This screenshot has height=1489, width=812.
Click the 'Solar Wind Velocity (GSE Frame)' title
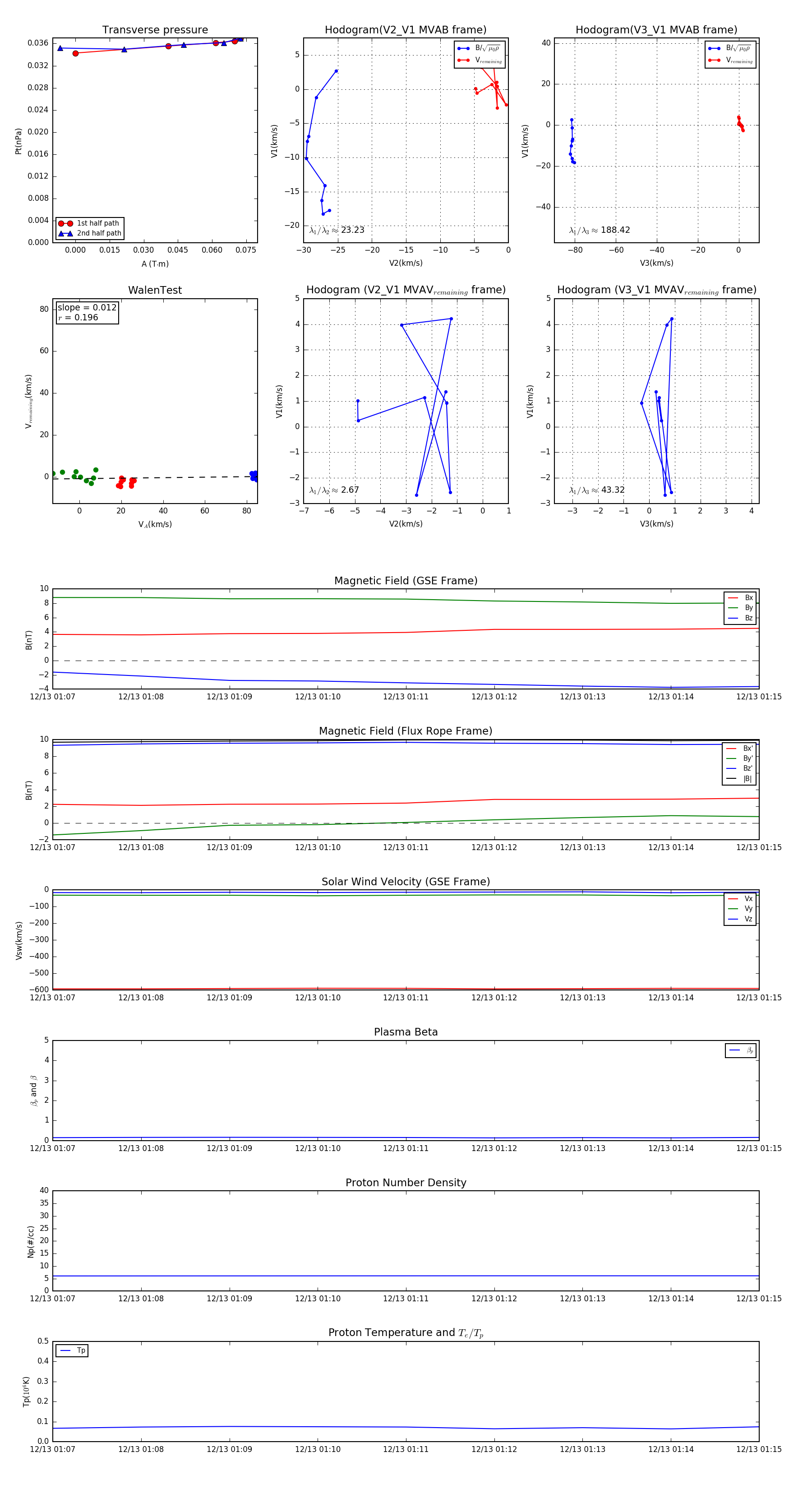click(x=406, y=882)
